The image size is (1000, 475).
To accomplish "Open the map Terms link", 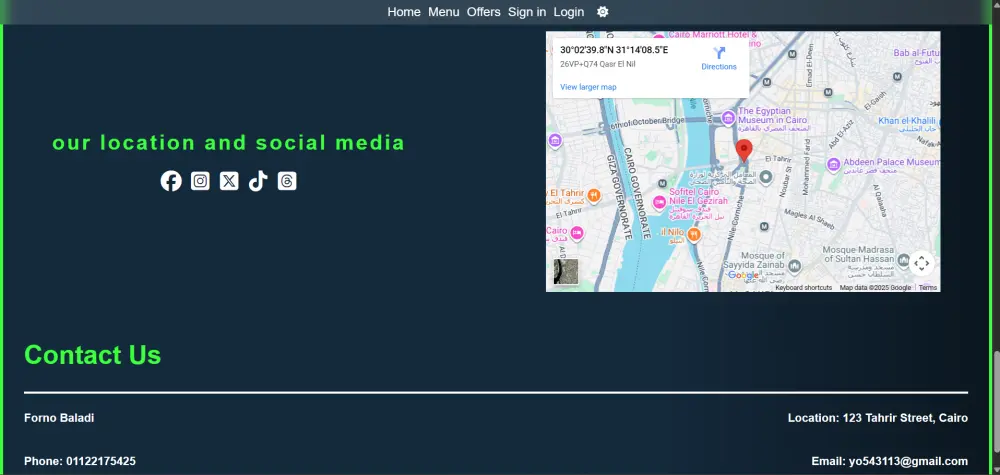I will click(x=928, y=288).
